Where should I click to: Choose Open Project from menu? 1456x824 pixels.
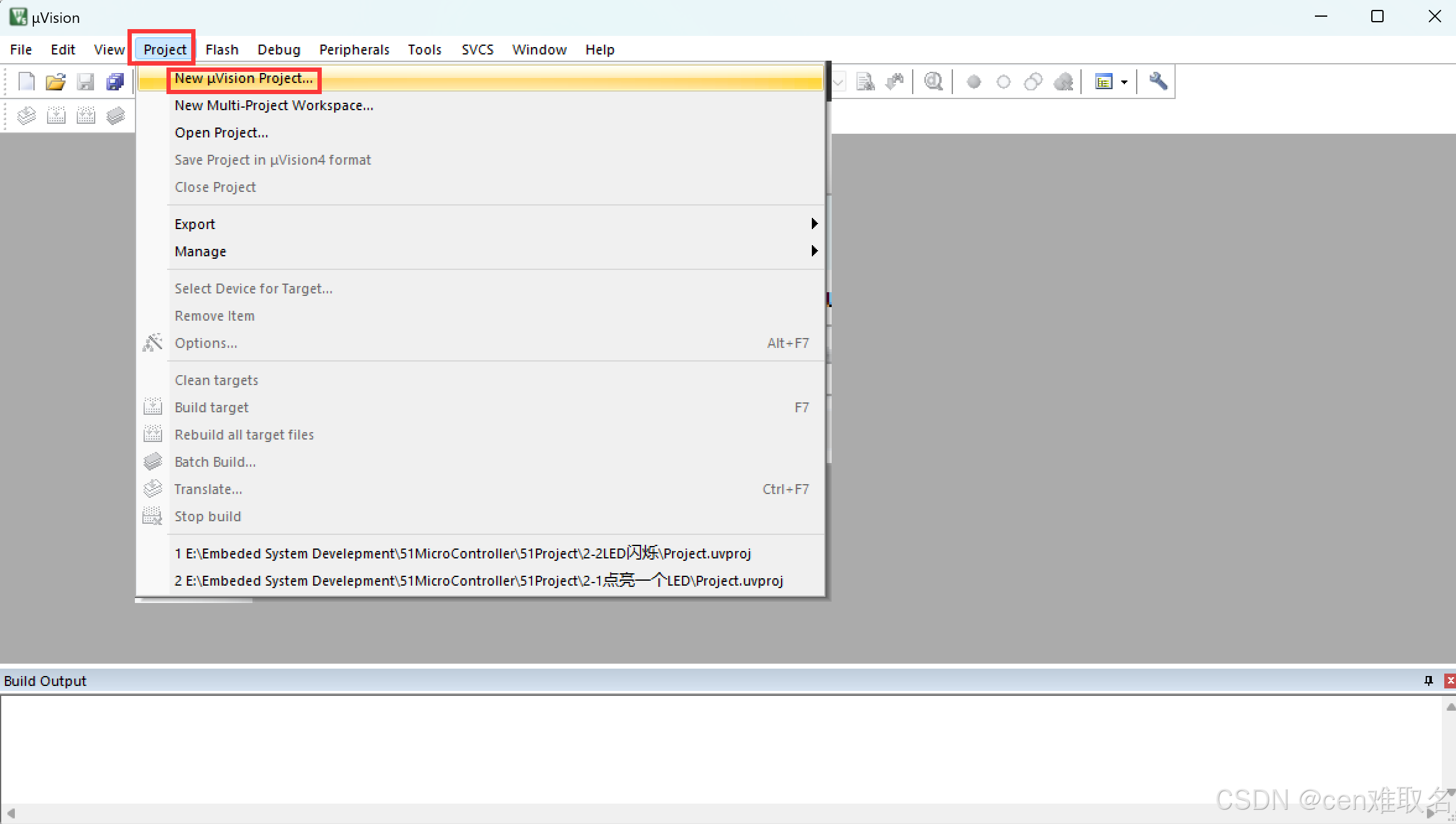[221, 132]
